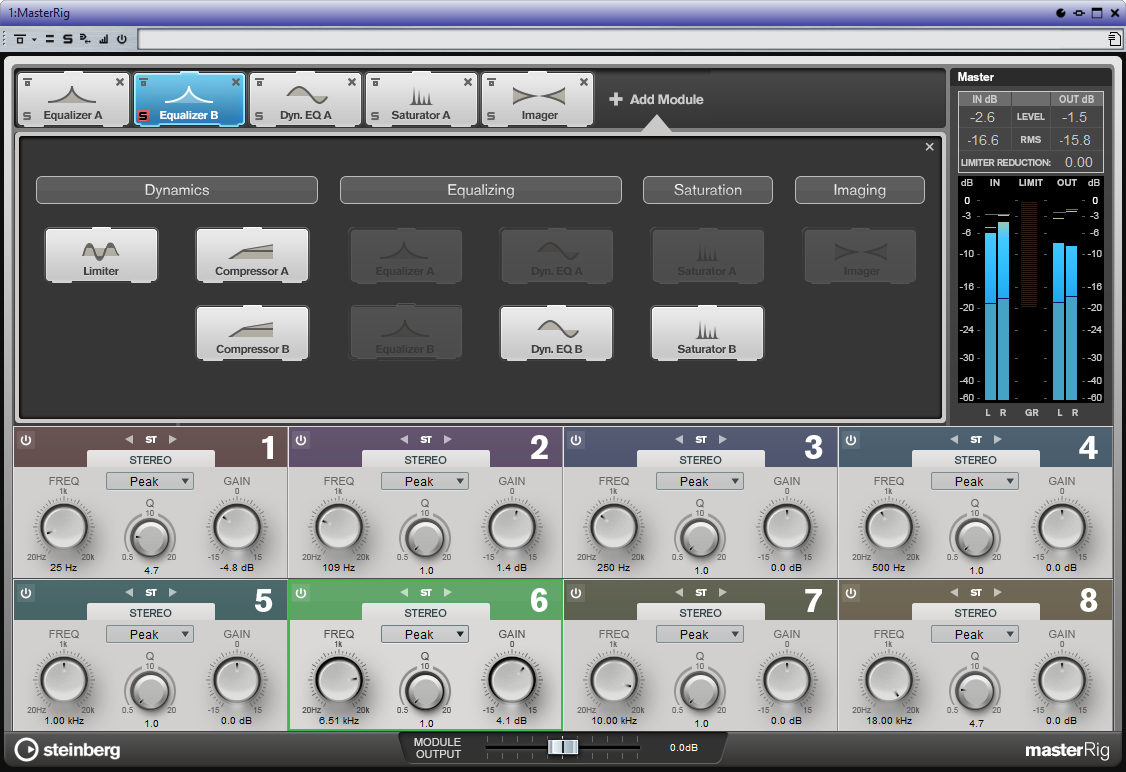1126x772 pixels.
Task: Open band 7 filter type Peak dropdown
Action: (700, 634)
